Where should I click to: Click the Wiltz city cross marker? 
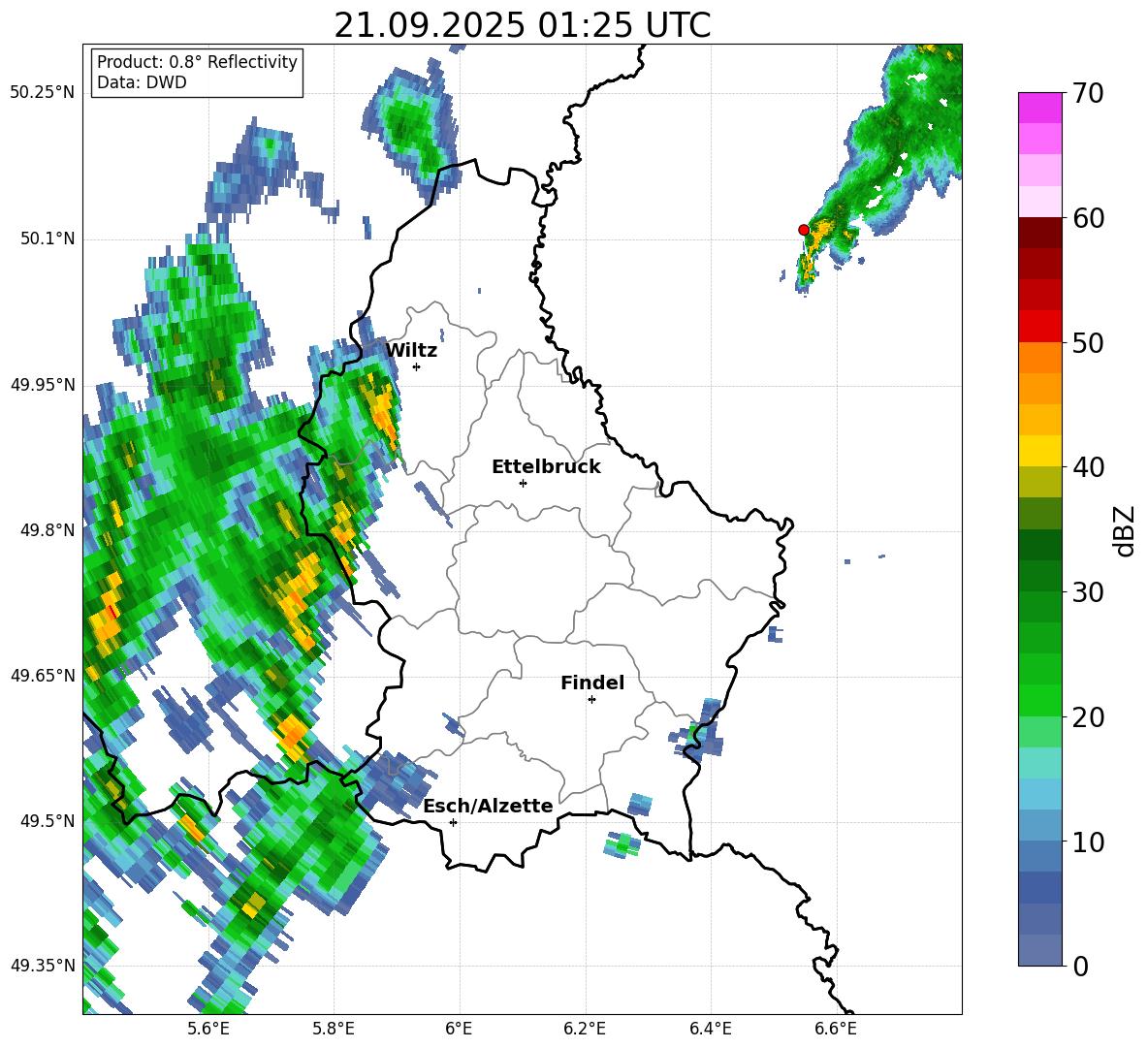[417, 366]
